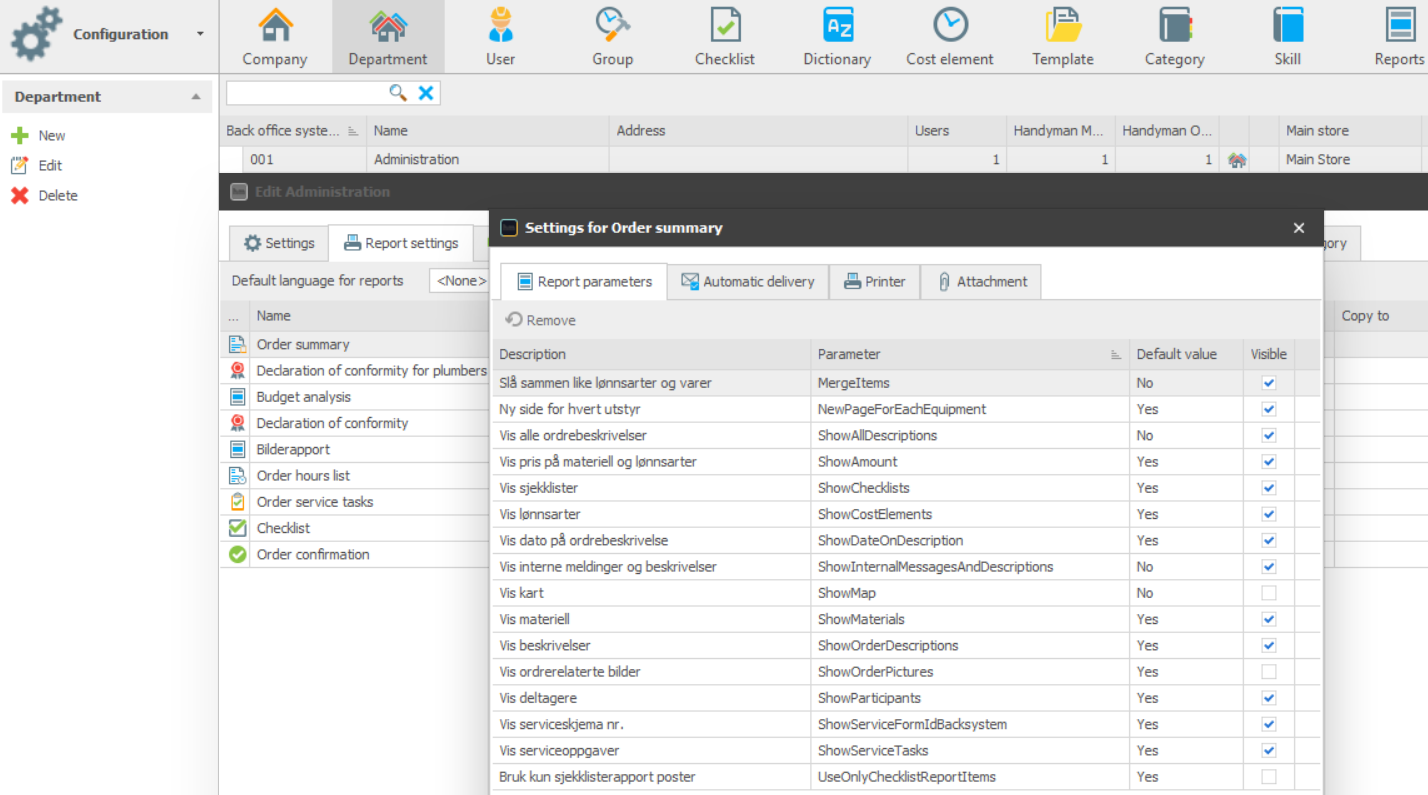Click the Budget analysis report icon
Screen dimensions: 1428x795
tap(237, 397)
